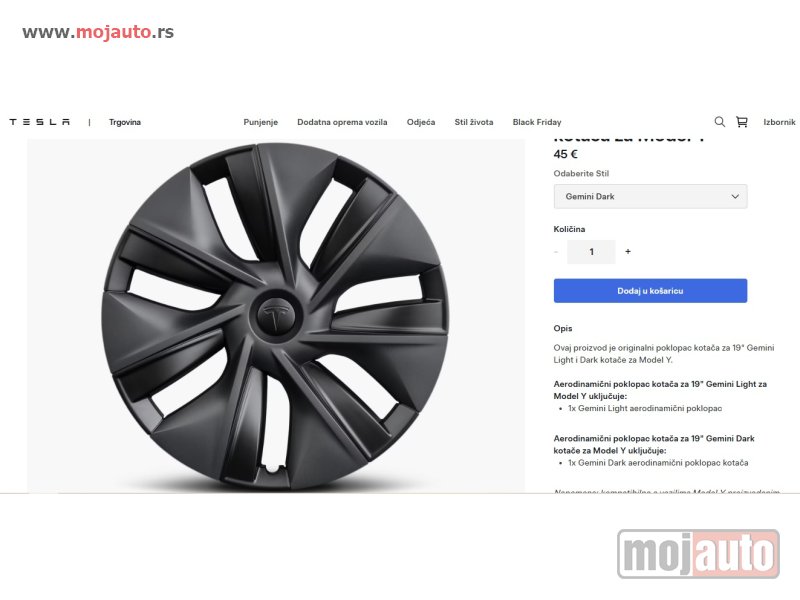The height and width of the screenshot is (600, 800).
Task: Open the Odjeća category
Action: tap(421, 122)
